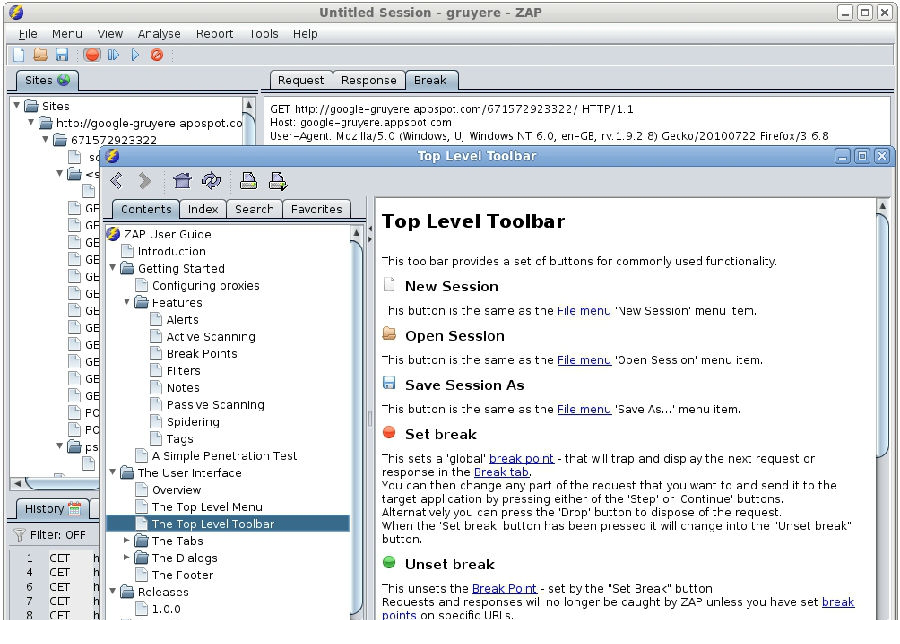Switch to the Response tab
900x644 pixels.
[x=368, y=80]
